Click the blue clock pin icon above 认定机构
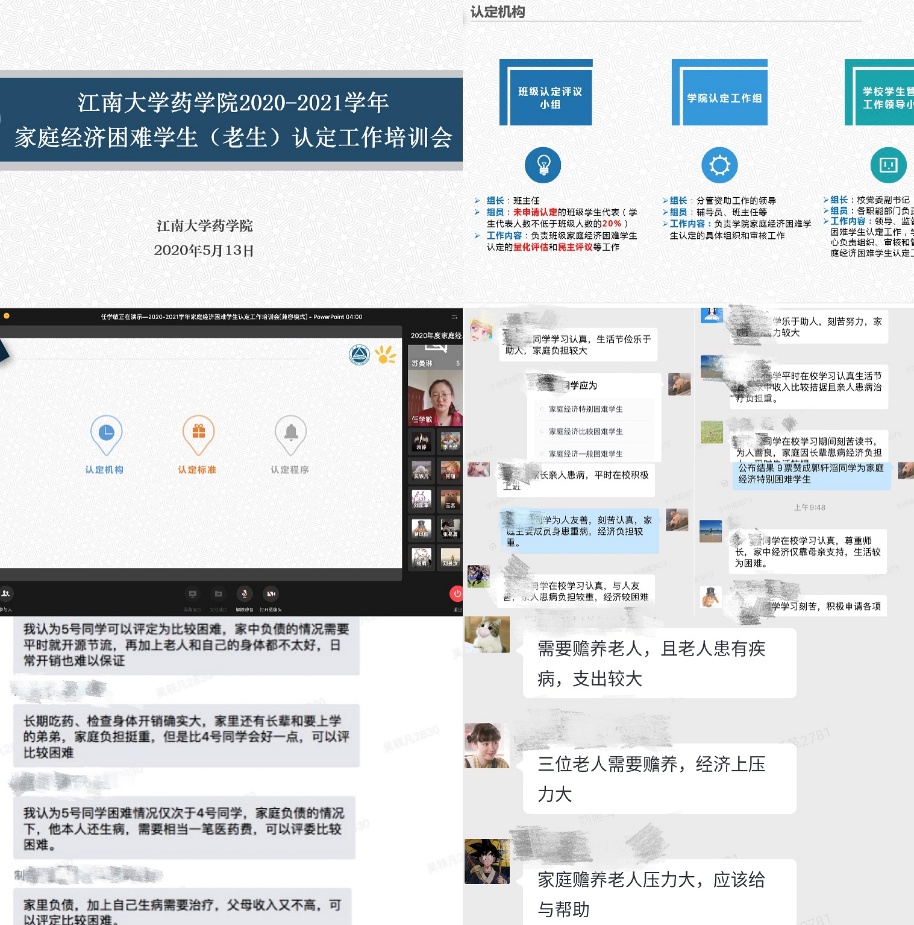The height and width of the screenshot is (925, 914). 105,434
